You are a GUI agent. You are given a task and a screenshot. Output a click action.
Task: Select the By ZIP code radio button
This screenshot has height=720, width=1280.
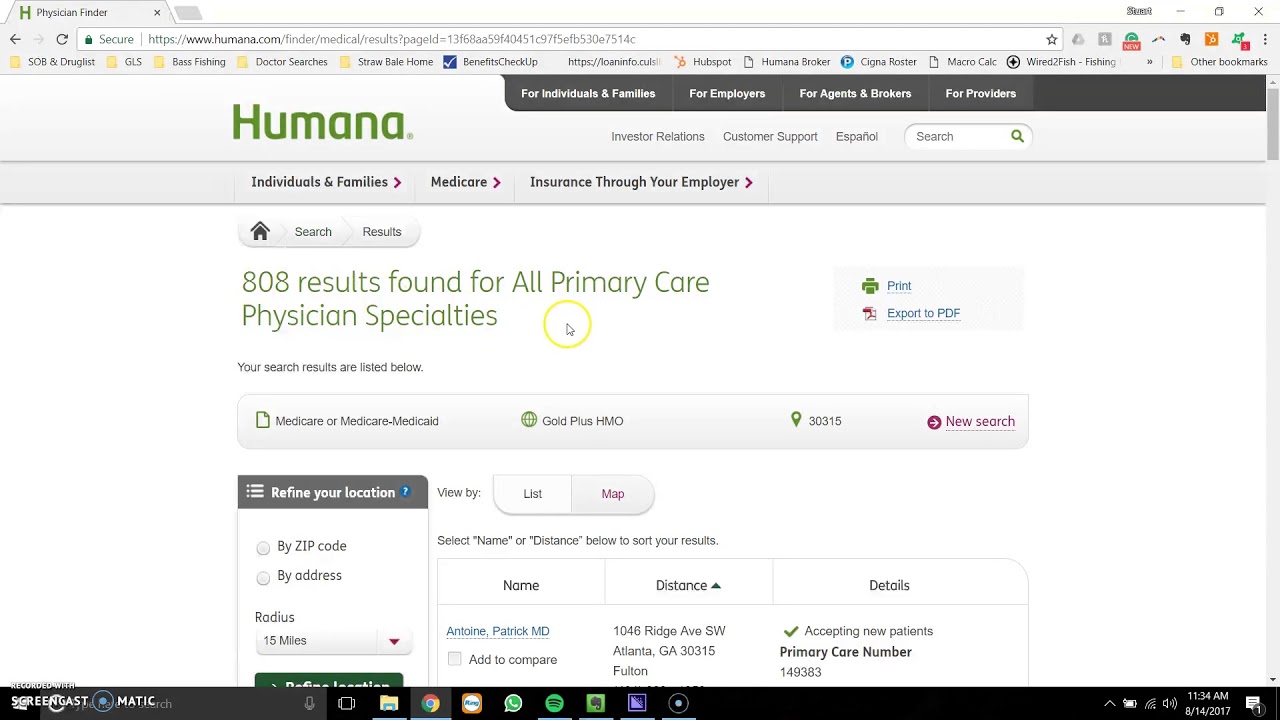pos(263,547)
